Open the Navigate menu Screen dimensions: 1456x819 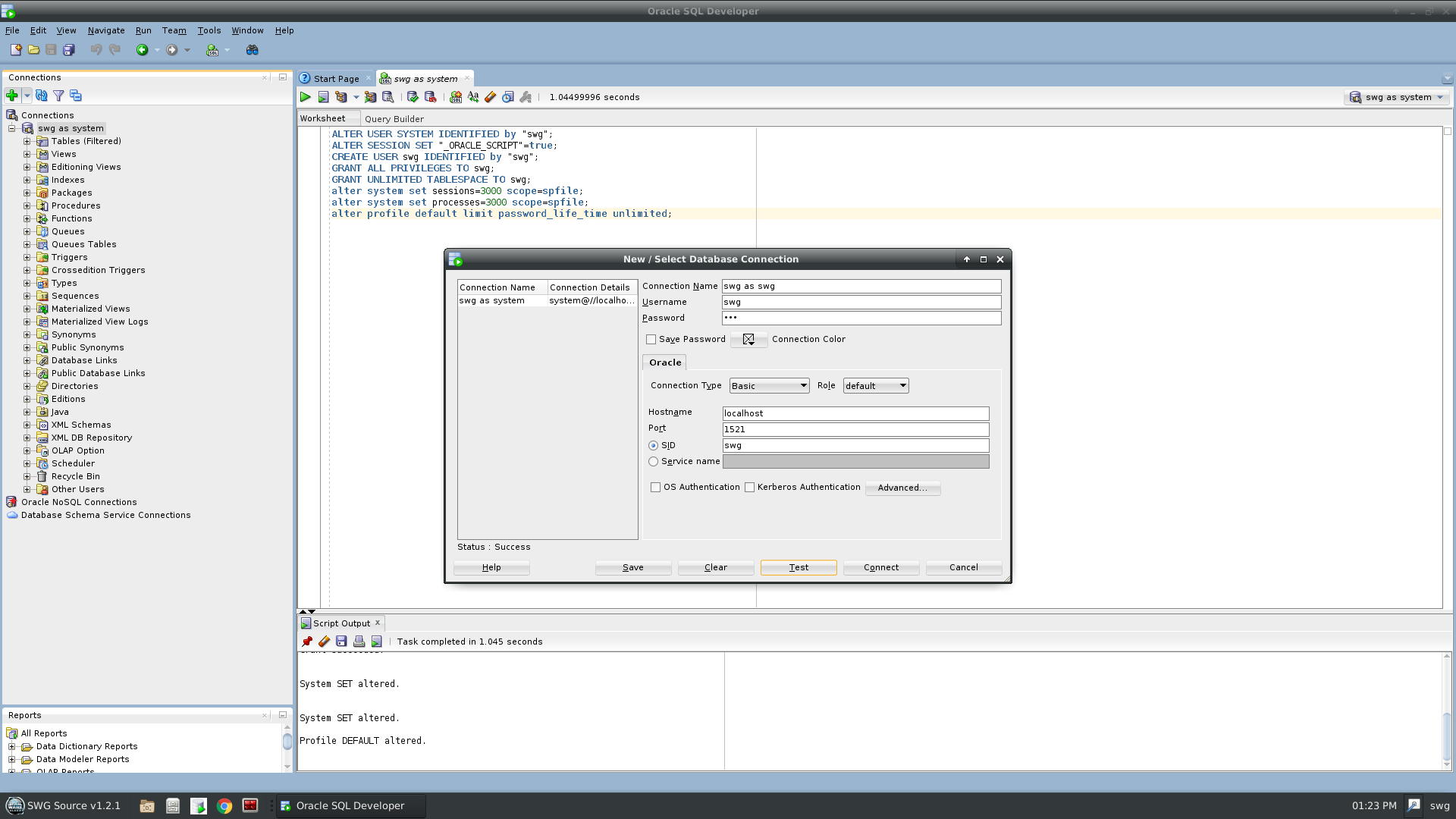coord(106,30)
